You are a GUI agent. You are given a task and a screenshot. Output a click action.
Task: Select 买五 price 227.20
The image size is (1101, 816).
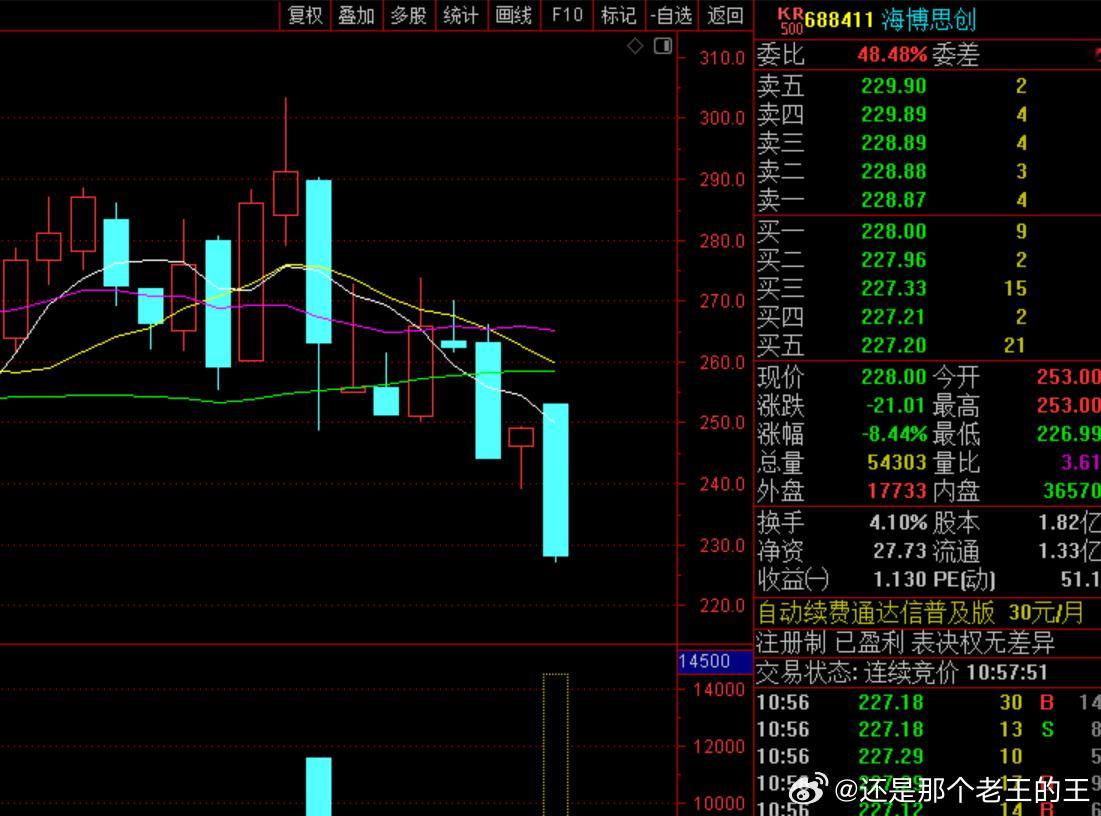pyautogui.click(x=893, y=345)
